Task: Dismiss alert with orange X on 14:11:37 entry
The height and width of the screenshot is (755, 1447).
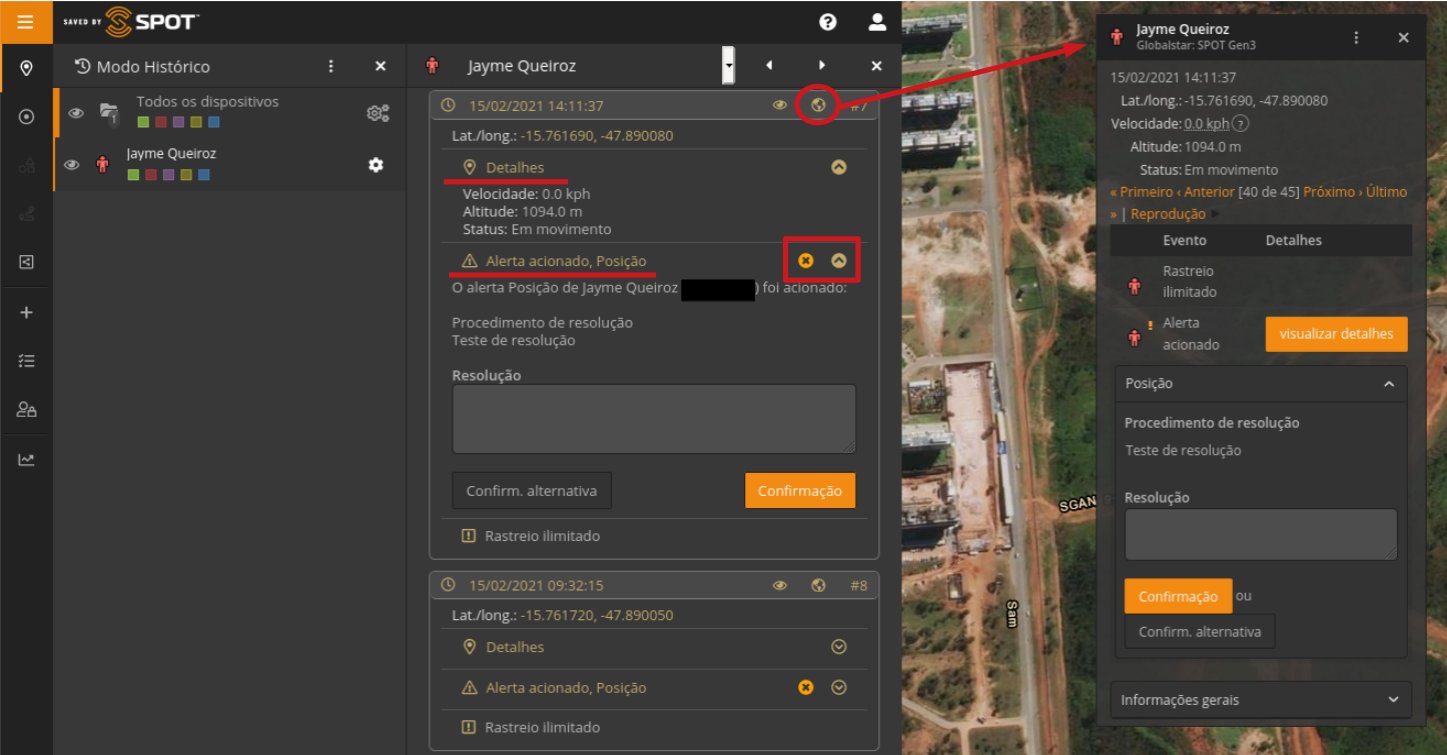Action: [806, 261]
